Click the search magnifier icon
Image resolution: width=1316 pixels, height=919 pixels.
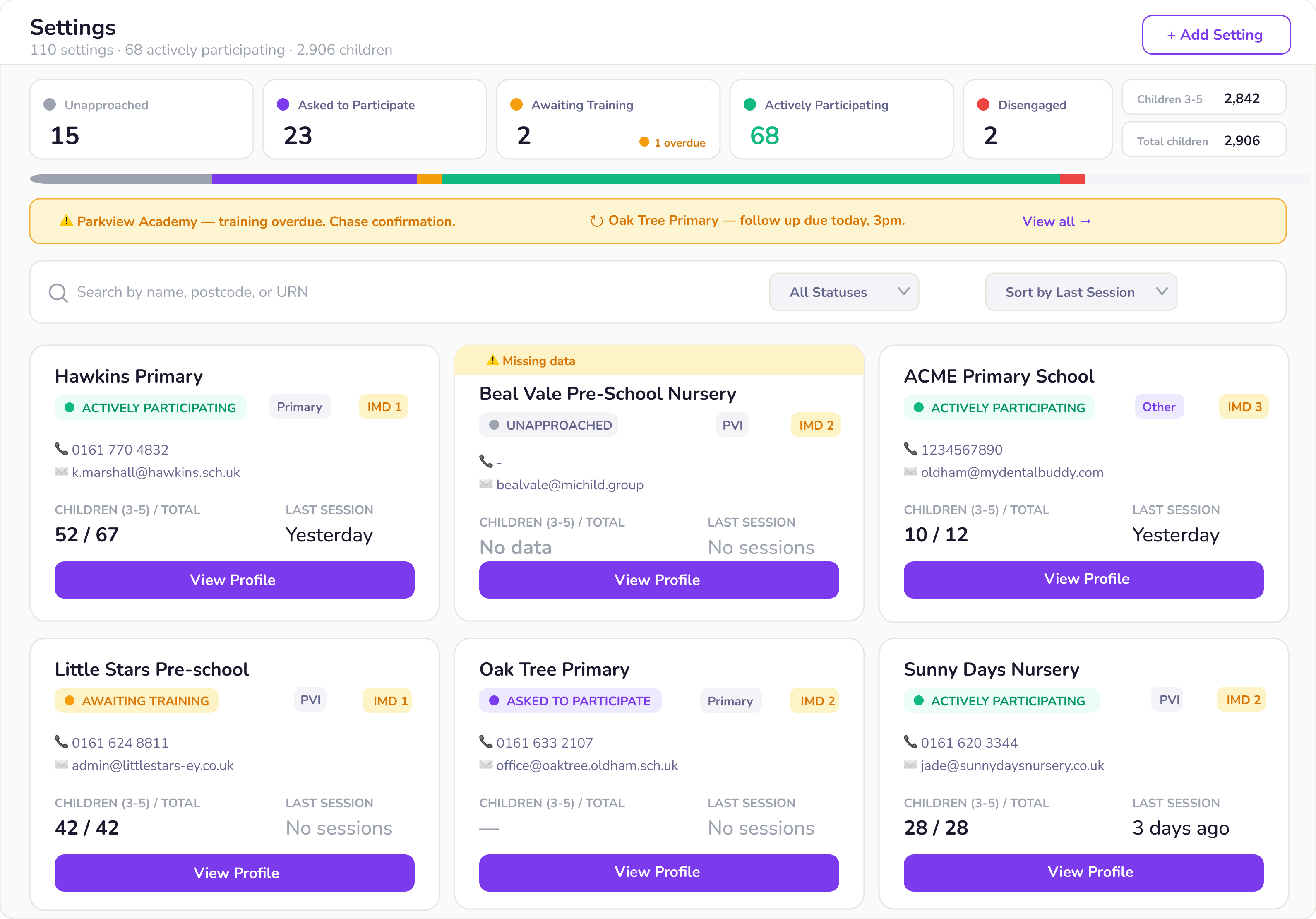[58, 292]
